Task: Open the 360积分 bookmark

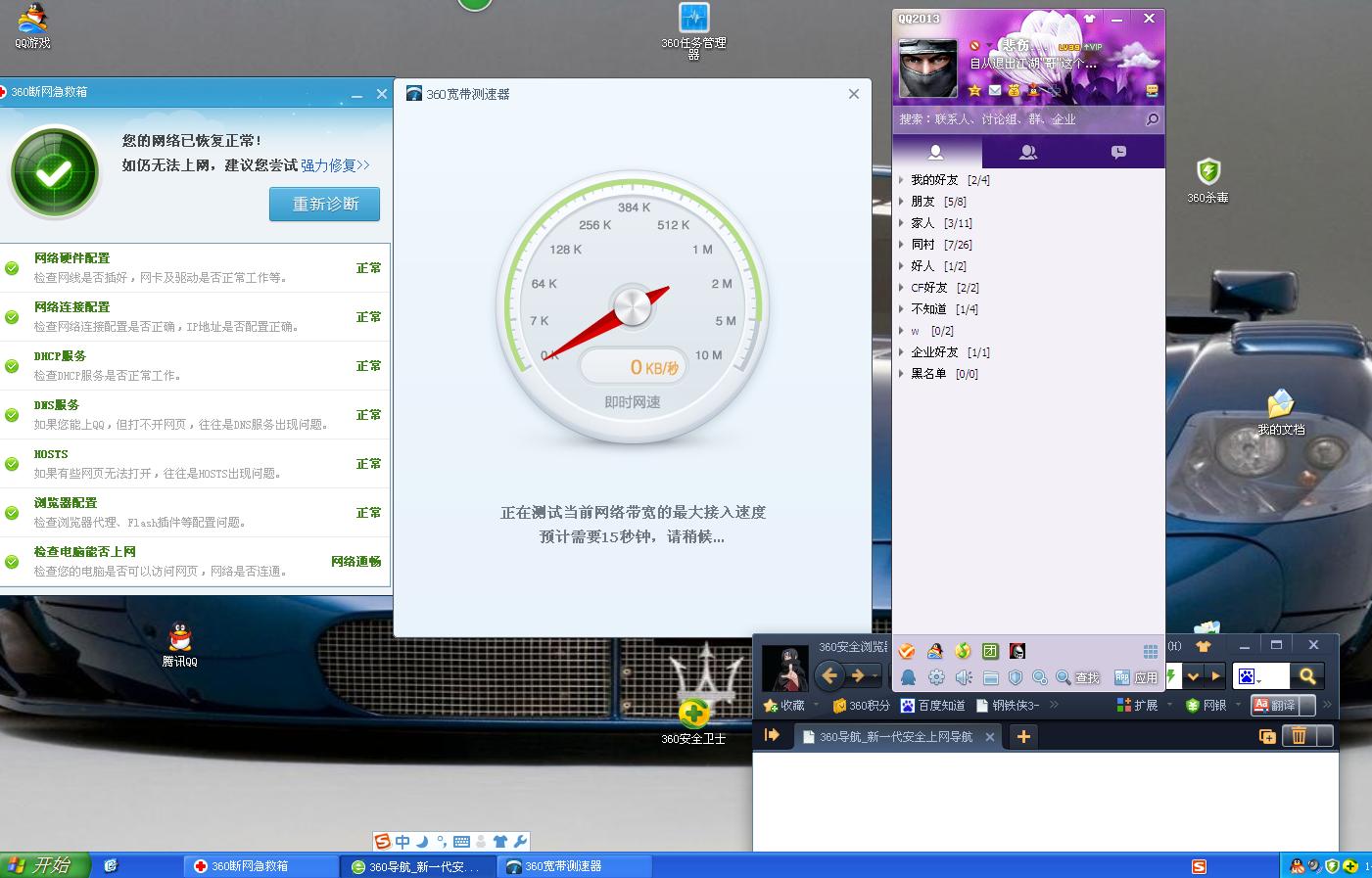Action: click(x=861, y=705)
